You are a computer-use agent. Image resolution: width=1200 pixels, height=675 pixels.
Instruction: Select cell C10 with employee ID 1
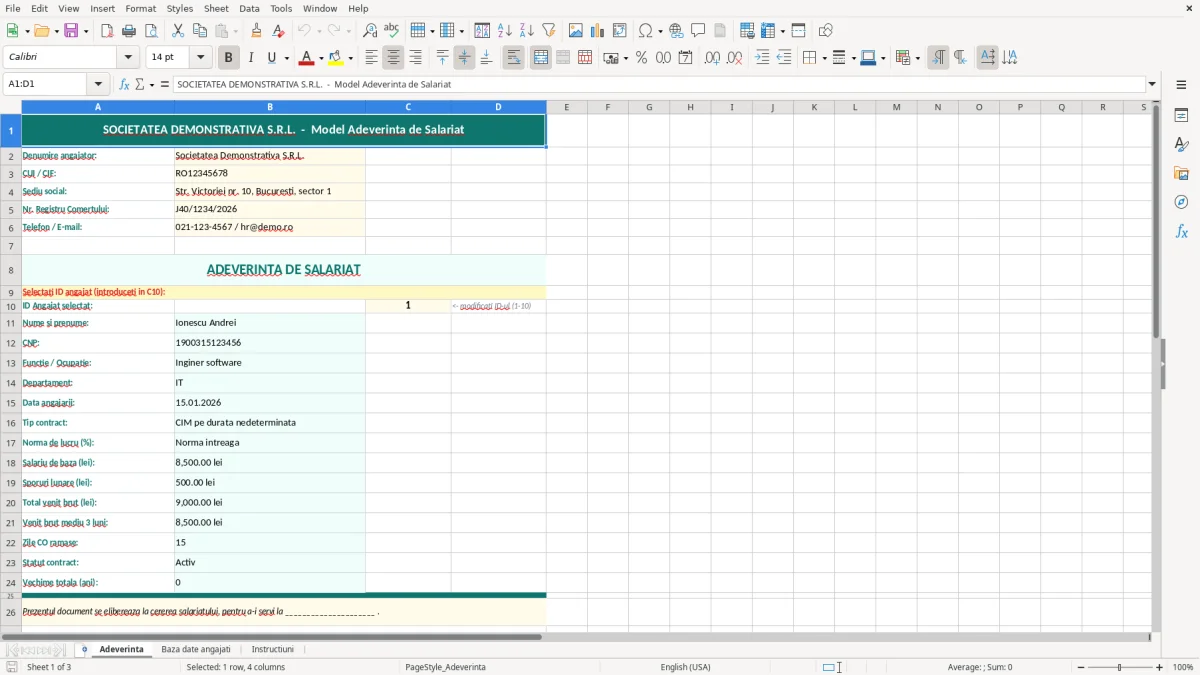coord(408,305)
